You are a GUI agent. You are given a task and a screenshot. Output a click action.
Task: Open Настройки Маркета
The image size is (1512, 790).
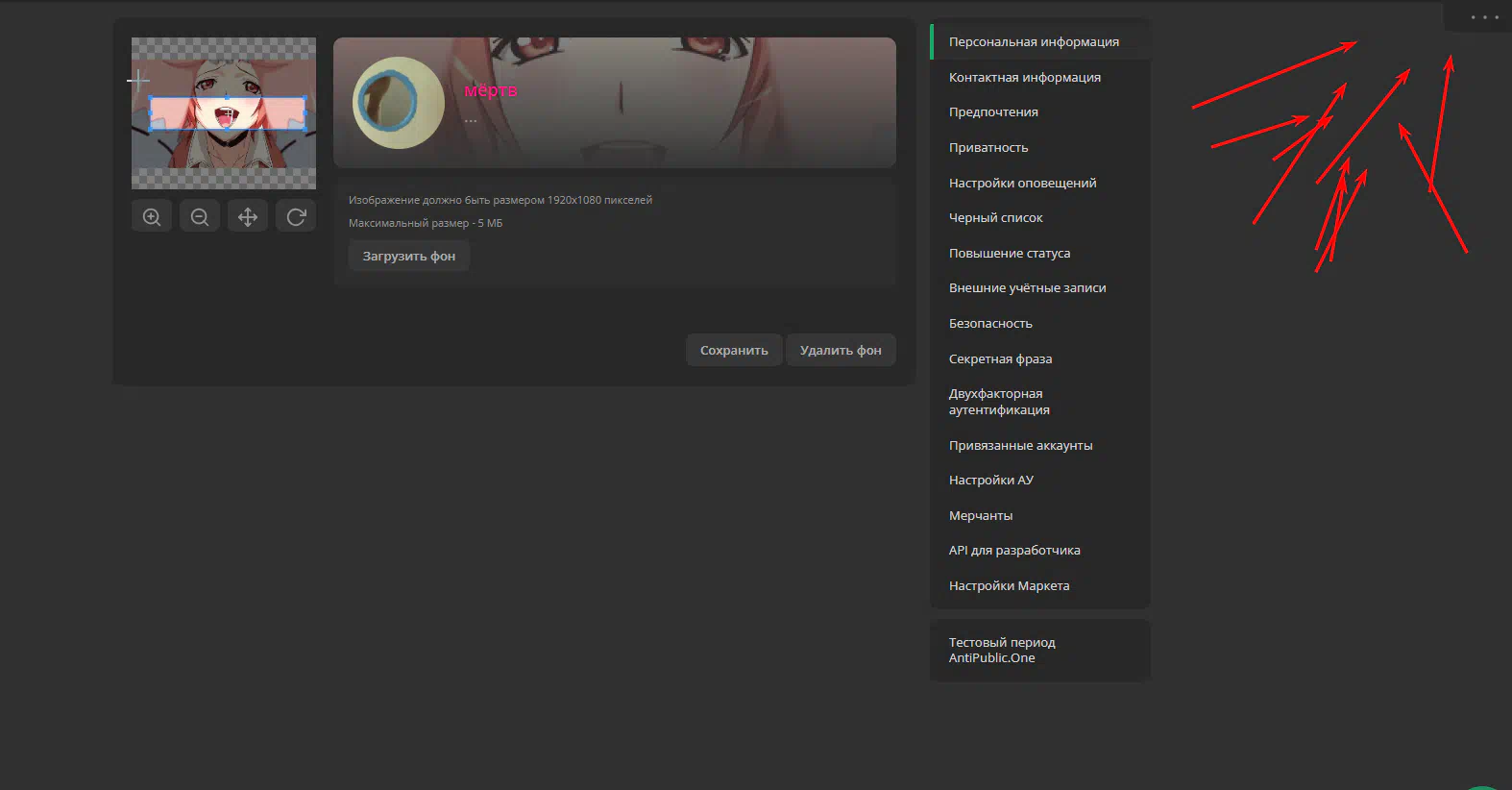(x=1040, y=585)
